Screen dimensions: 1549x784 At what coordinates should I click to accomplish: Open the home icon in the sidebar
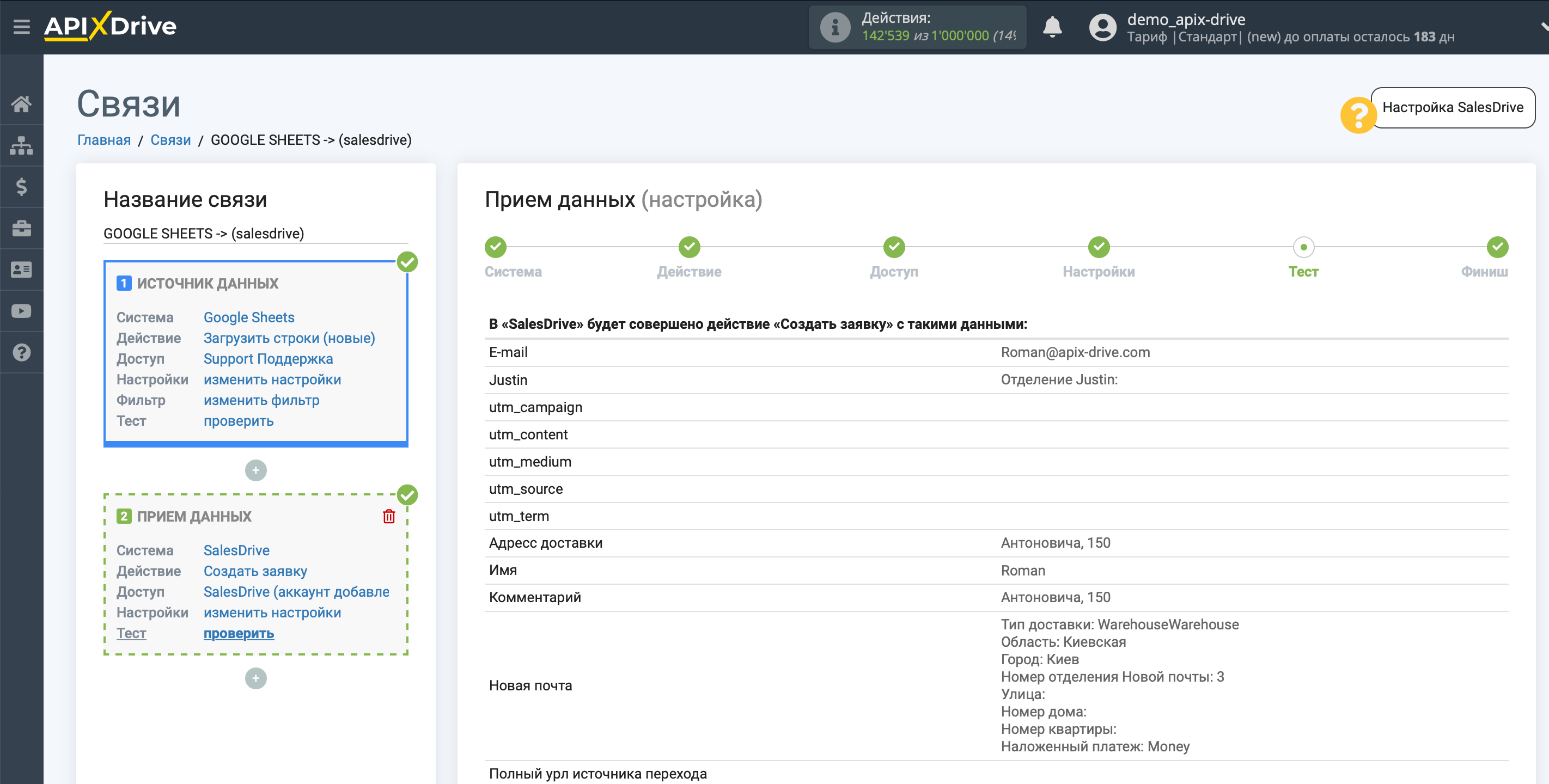[22, 104]
